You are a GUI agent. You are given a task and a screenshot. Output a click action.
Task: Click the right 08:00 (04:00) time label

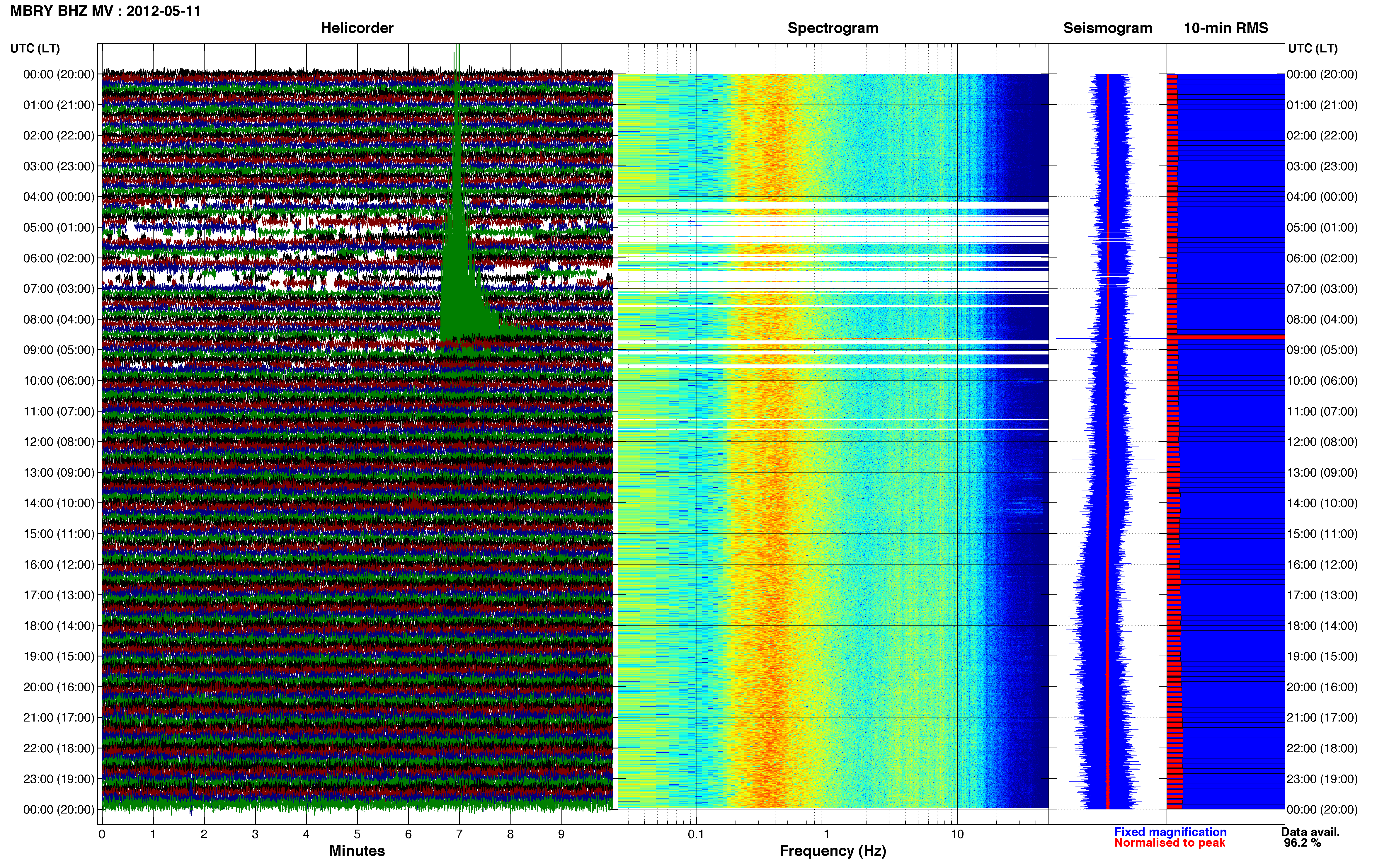(x=1322, y=319)
